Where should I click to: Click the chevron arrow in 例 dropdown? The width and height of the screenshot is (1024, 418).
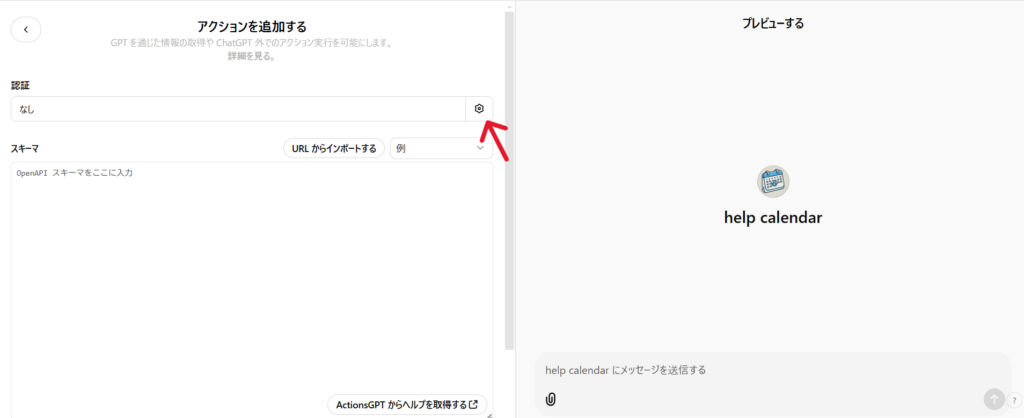480,148
